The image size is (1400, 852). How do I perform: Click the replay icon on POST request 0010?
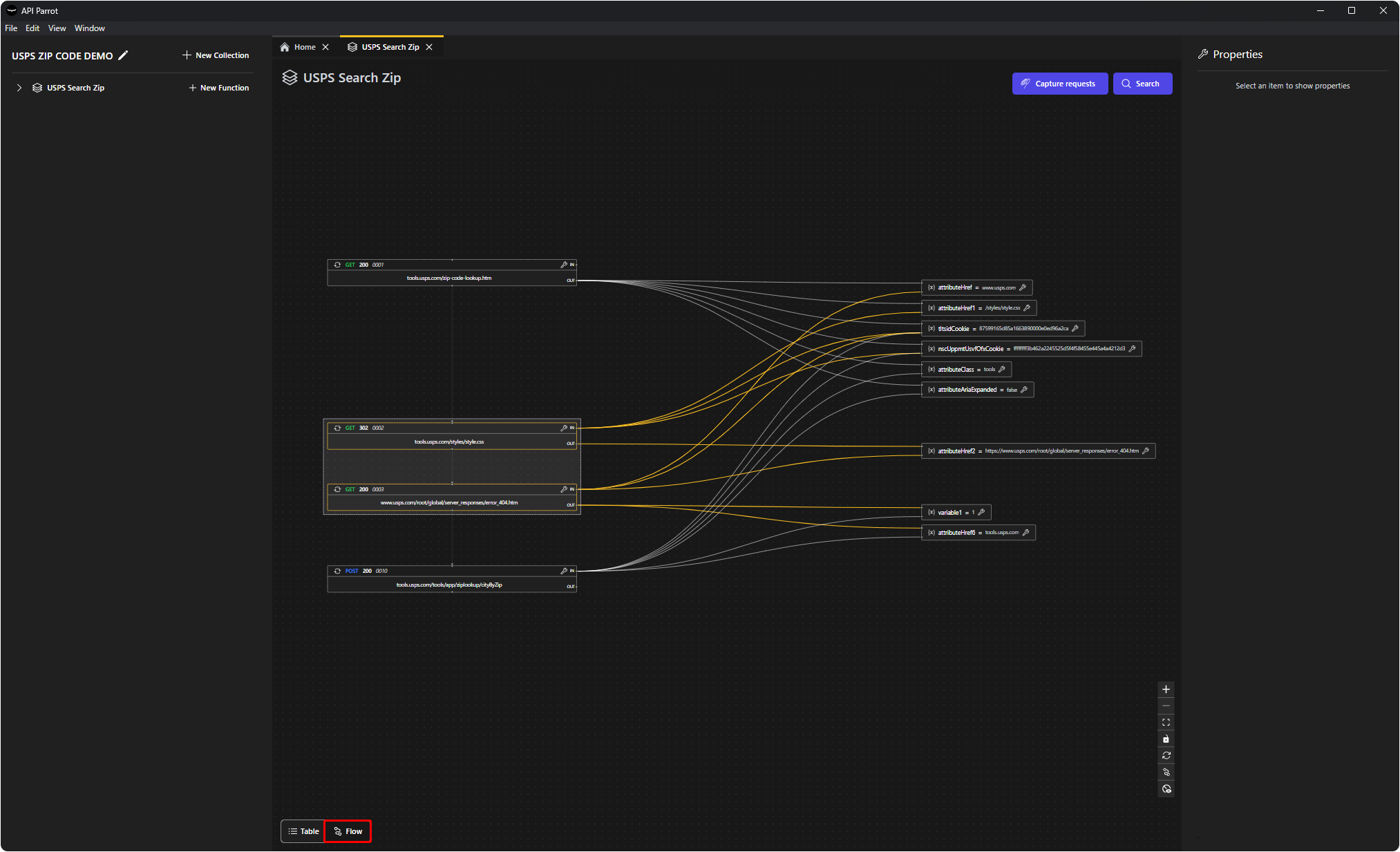[x=337, y=571]
